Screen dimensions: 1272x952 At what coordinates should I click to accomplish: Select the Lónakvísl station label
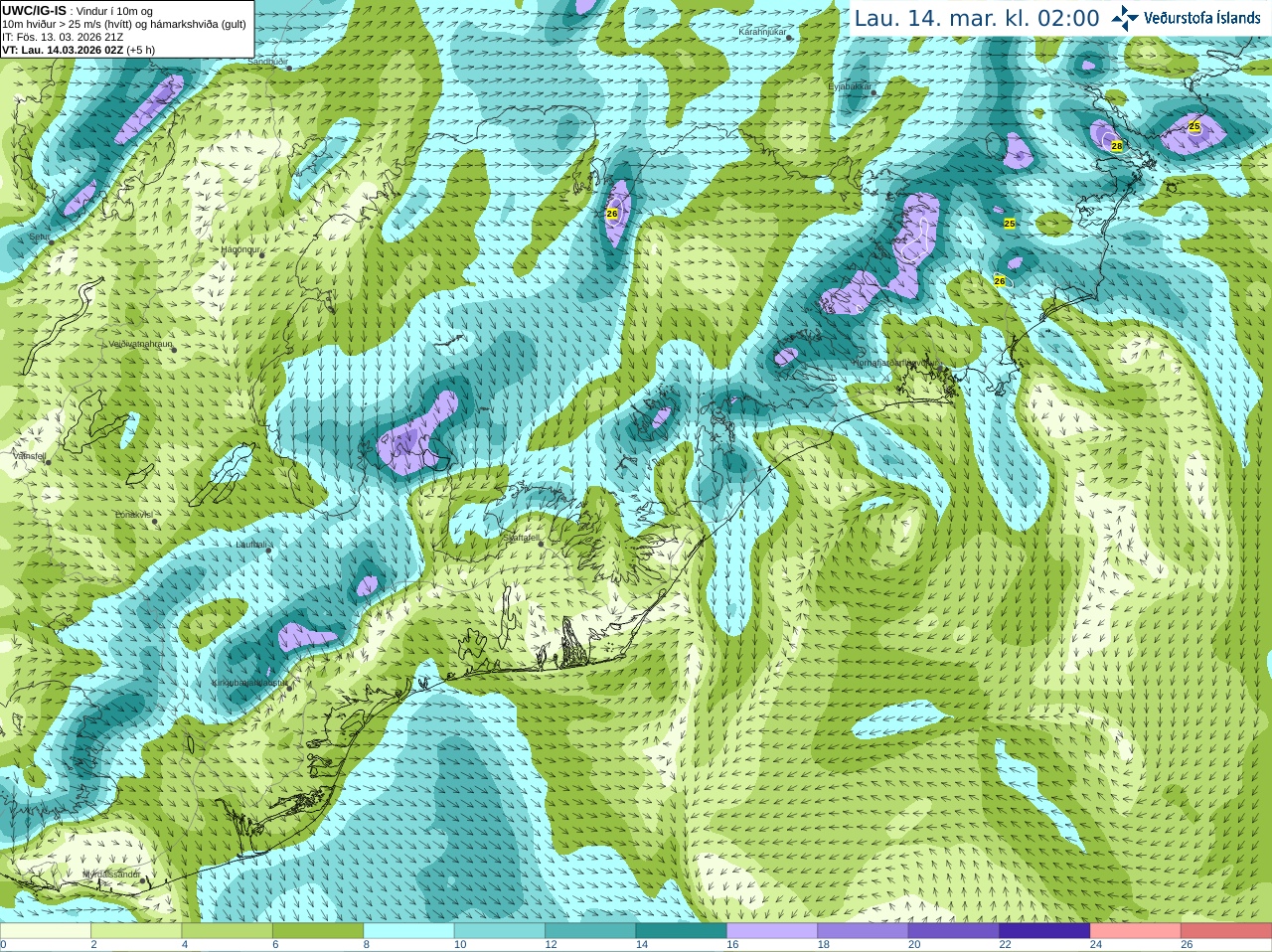click(x=133, y=515)
